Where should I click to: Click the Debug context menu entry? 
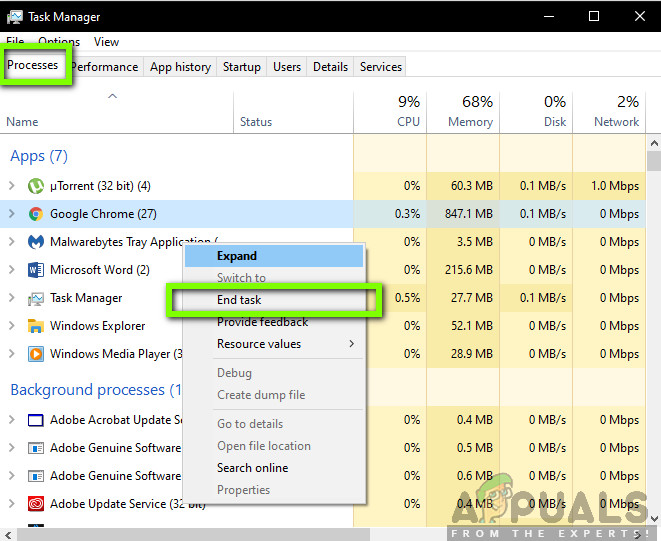coord(274,373)
